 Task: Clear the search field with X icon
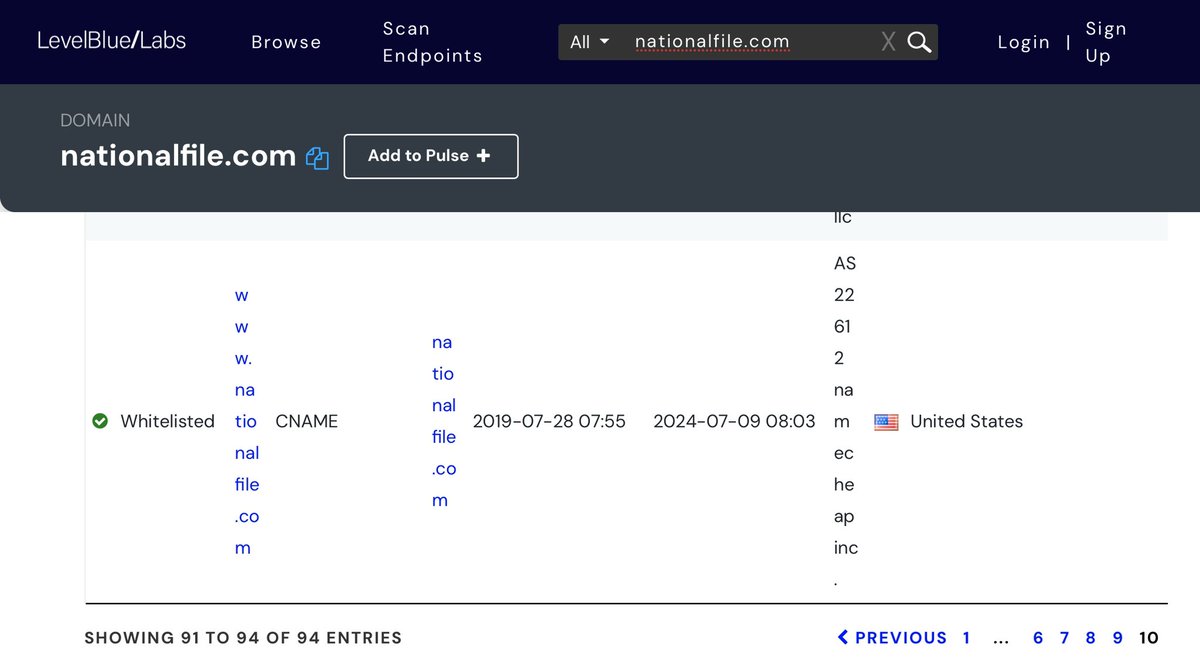(888, 42)
